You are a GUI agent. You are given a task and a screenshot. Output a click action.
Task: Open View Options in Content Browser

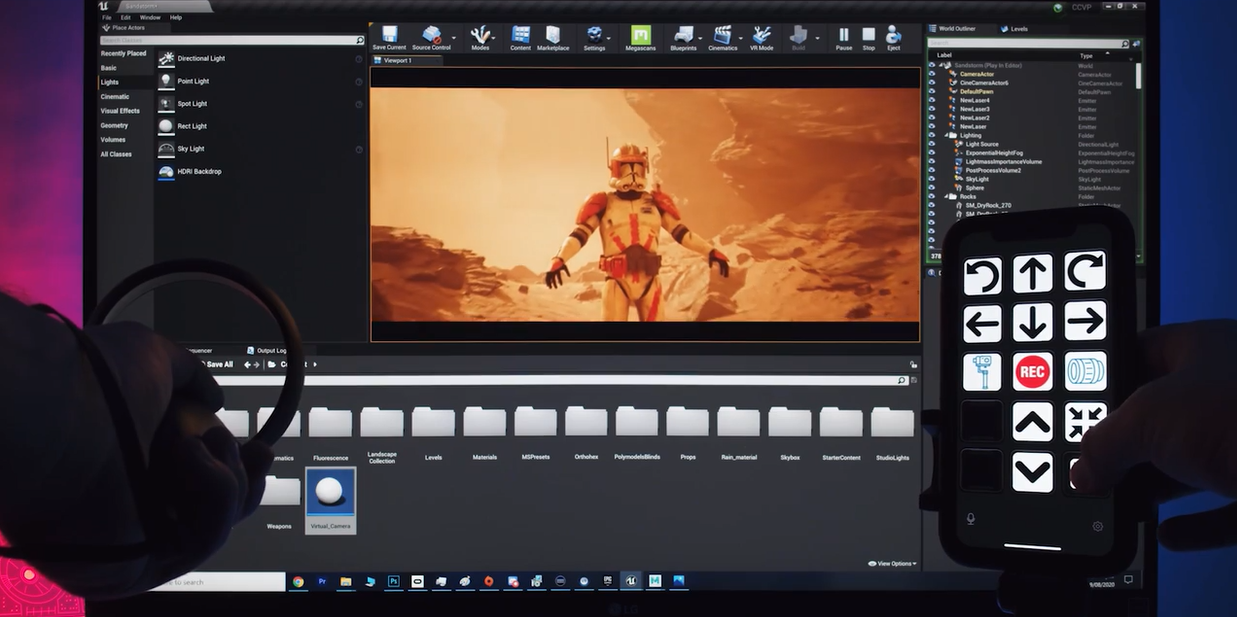pyautogui.click(x=891, y=564)
